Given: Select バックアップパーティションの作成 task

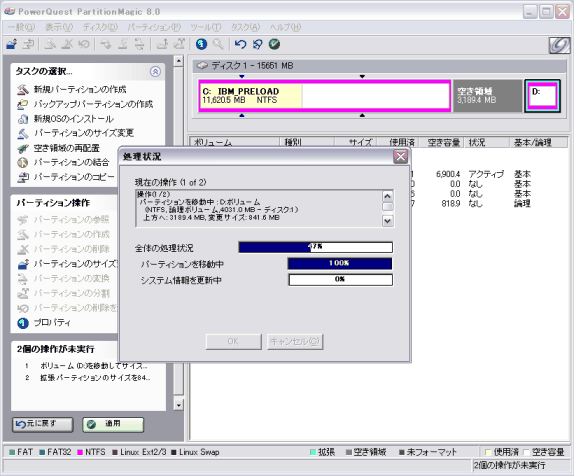Looking at the screenshot, I should click(93, 104).
